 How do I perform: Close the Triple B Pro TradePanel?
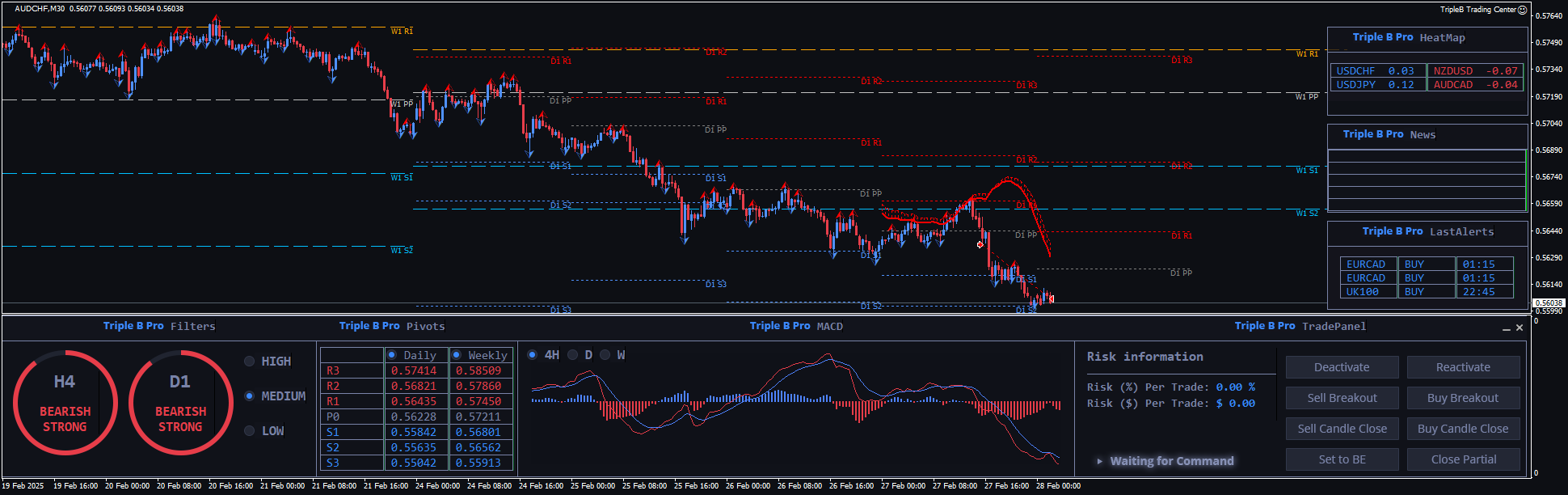tap(1520, 328)
